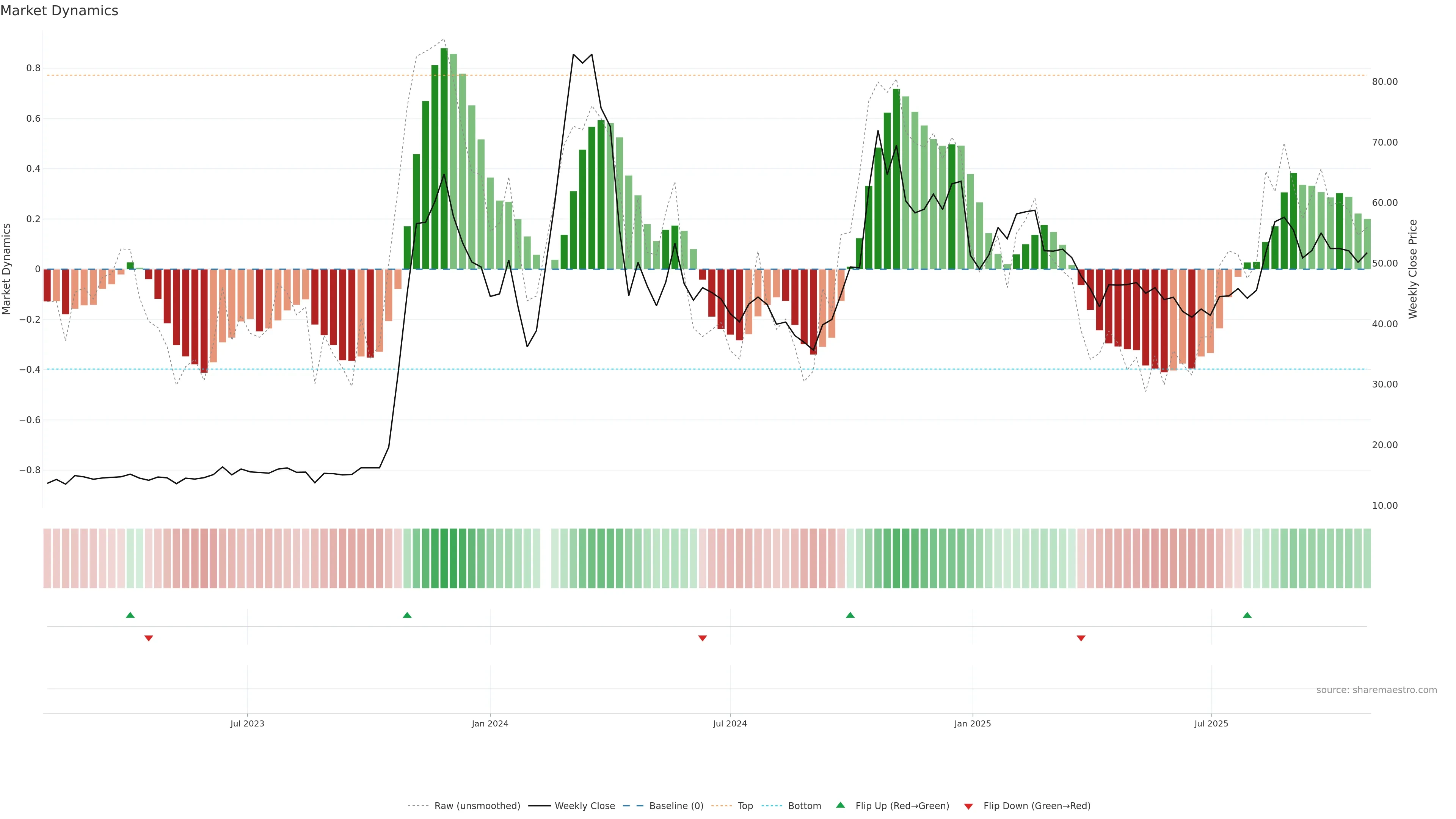Toggle the Weekly Close legend entry
Viewport: 1456px width, 819px height.
[x=584, y=806]
